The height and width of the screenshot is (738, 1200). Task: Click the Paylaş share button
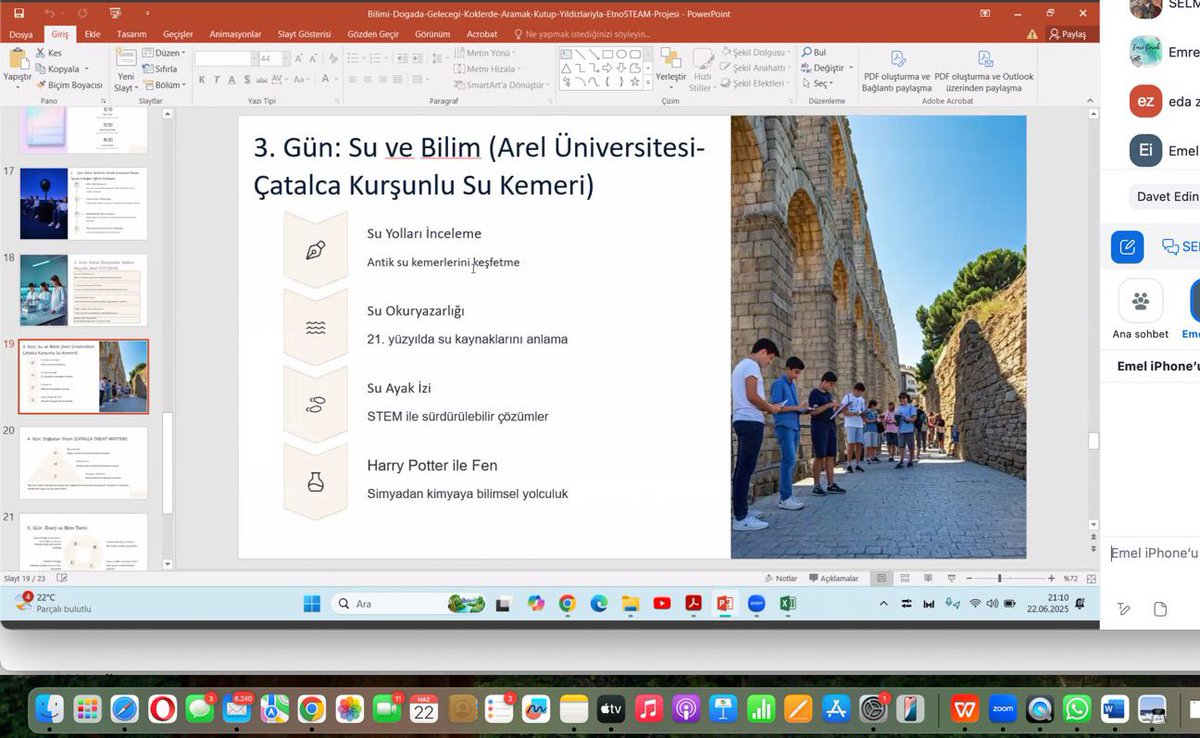point(1067,34)
